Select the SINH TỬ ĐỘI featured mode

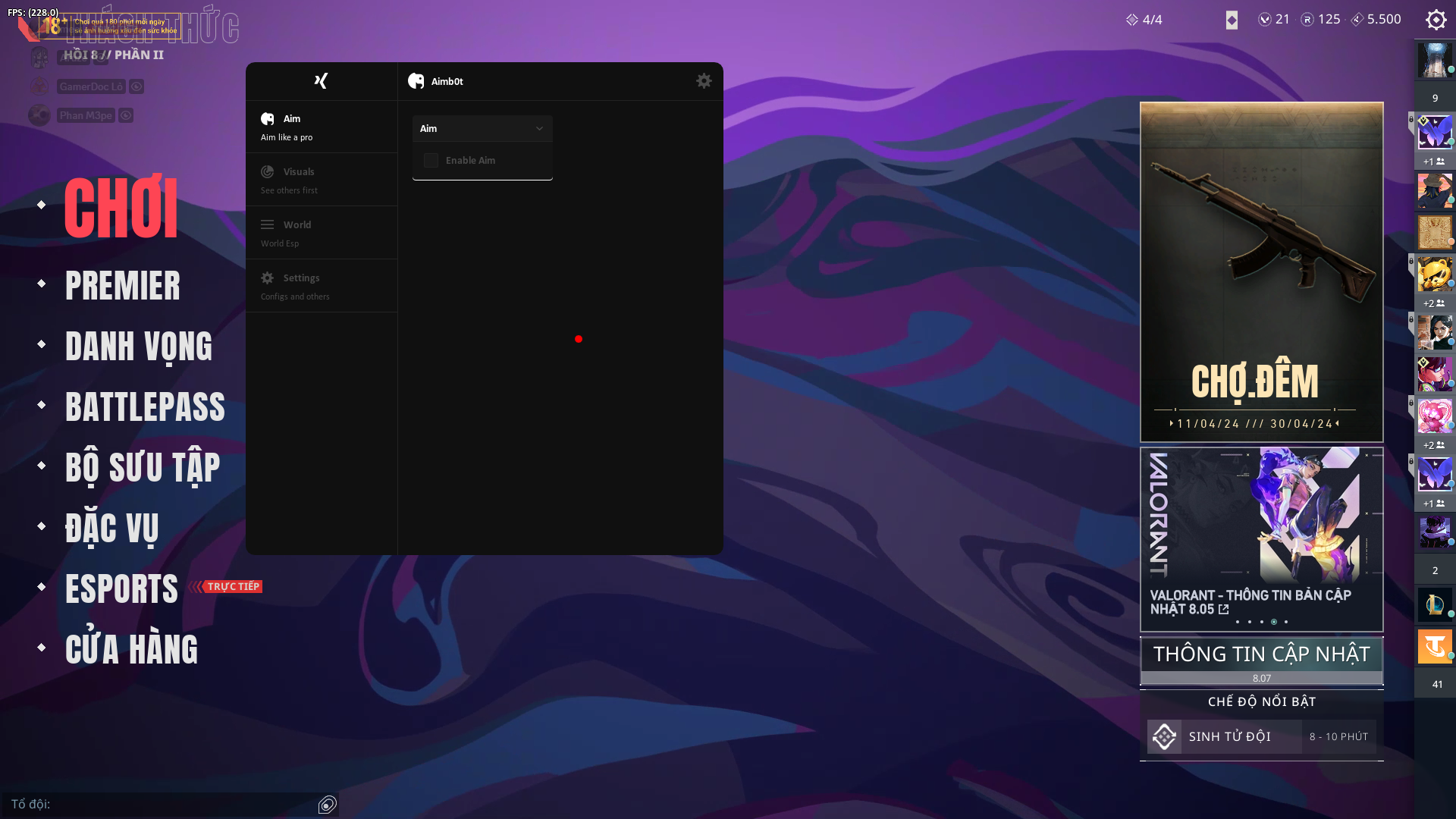[x=1262, y=736]
